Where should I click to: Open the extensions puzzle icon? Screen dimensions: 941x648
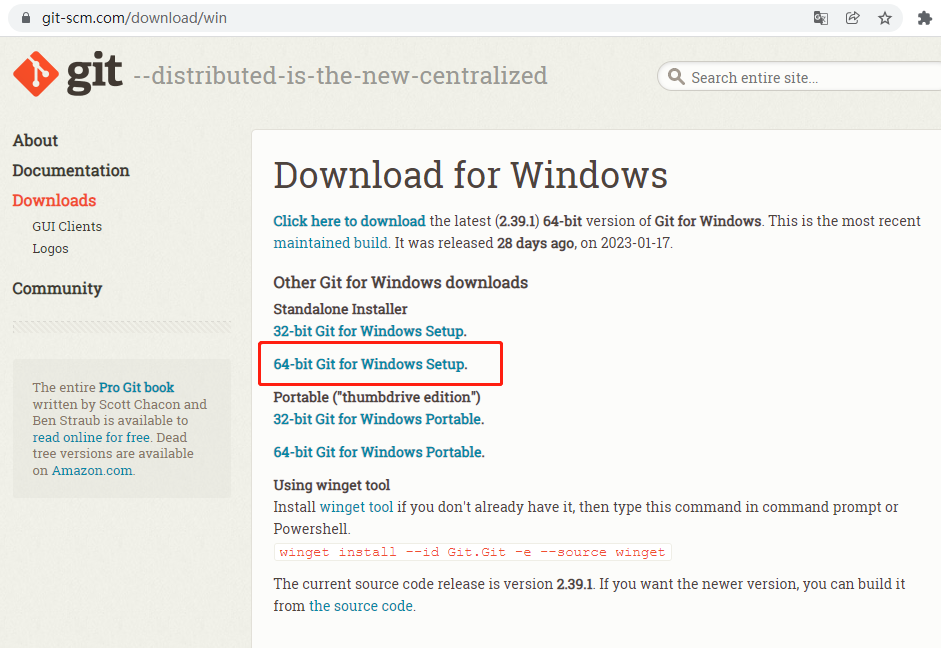[x=925, y=18]
